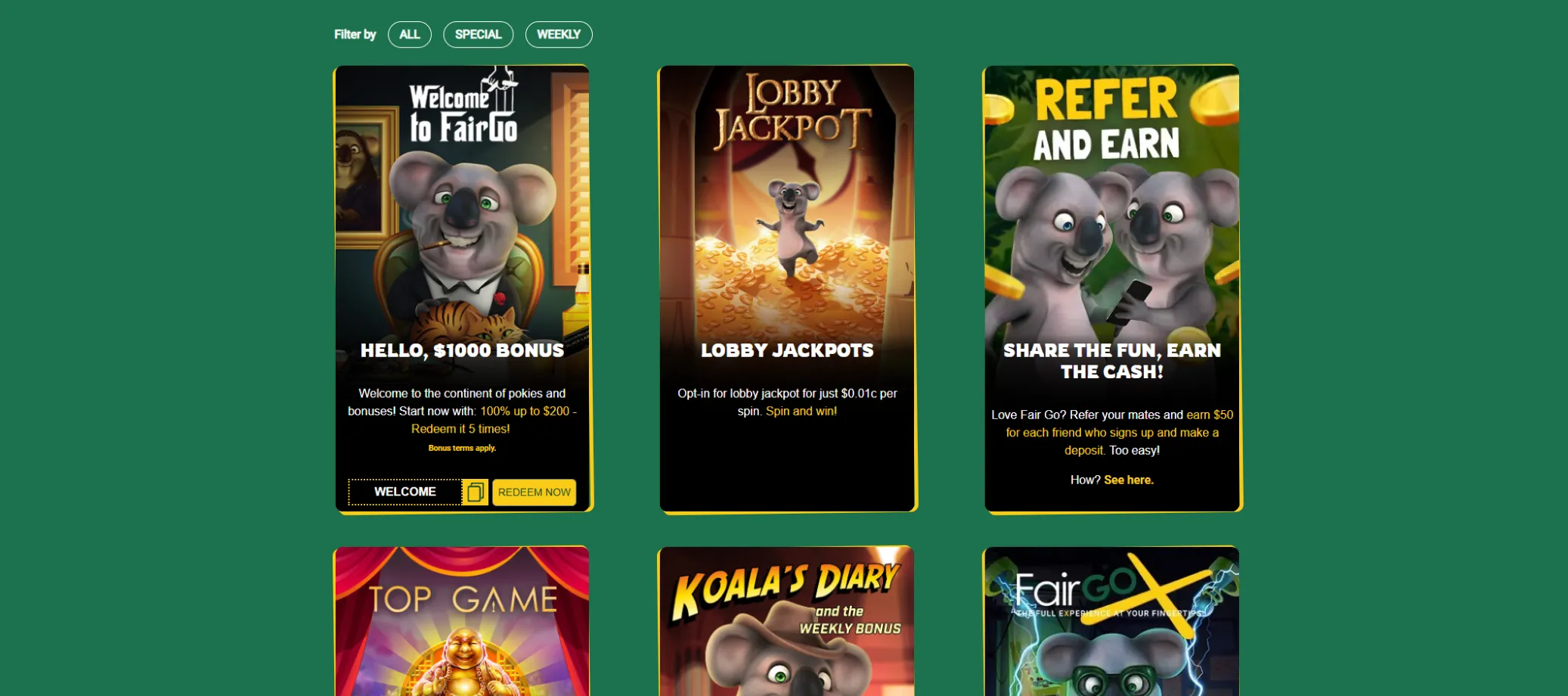Open the Top Game promotion card
The height and width of the screenshot is (696, 1568).
pyautogui.click(x=462, y=621)
